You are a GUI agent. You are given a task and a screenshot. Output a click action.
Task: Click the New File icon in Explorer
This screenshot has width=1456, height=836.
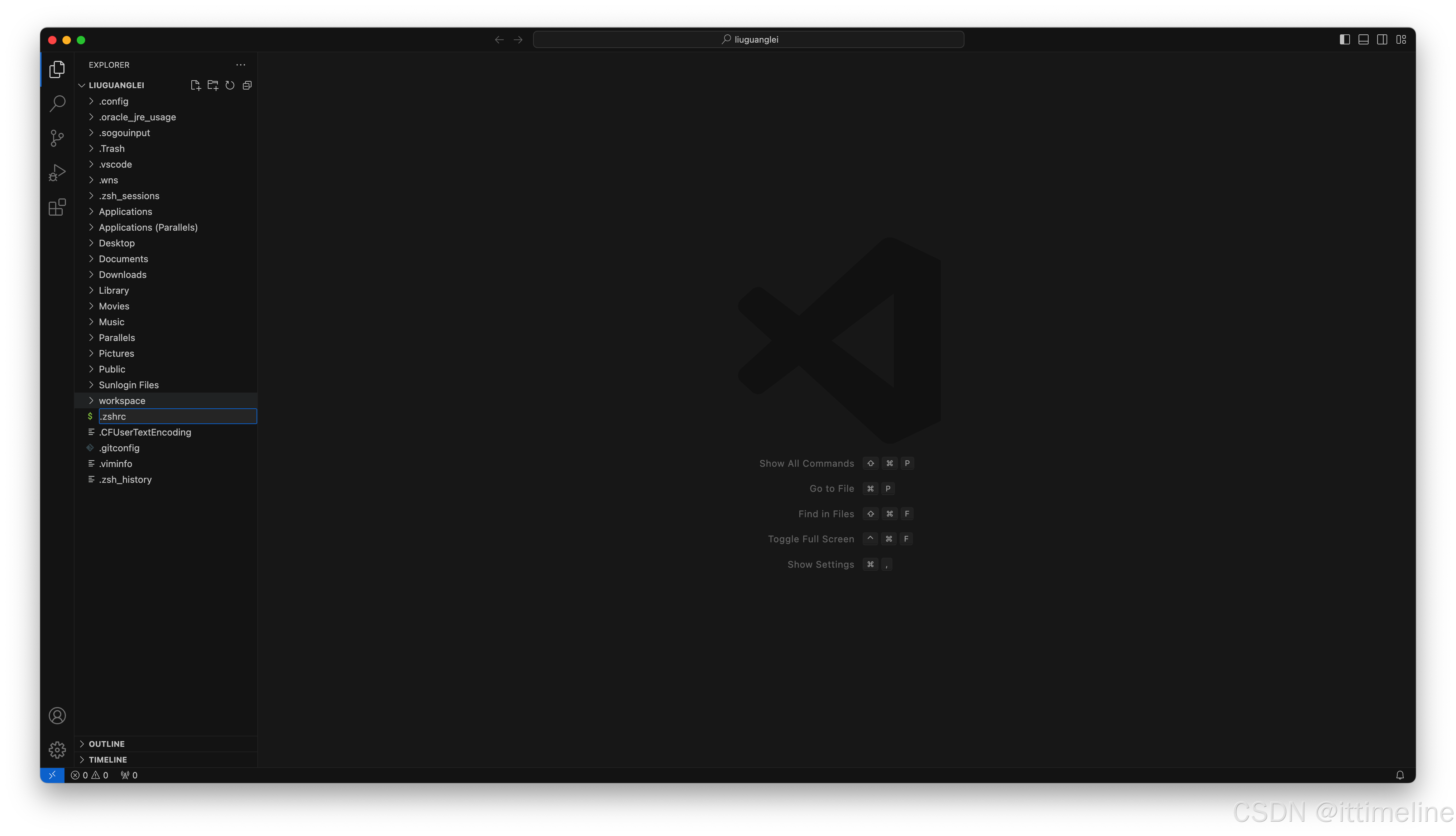pyautogui.click(x=195, y=86)
